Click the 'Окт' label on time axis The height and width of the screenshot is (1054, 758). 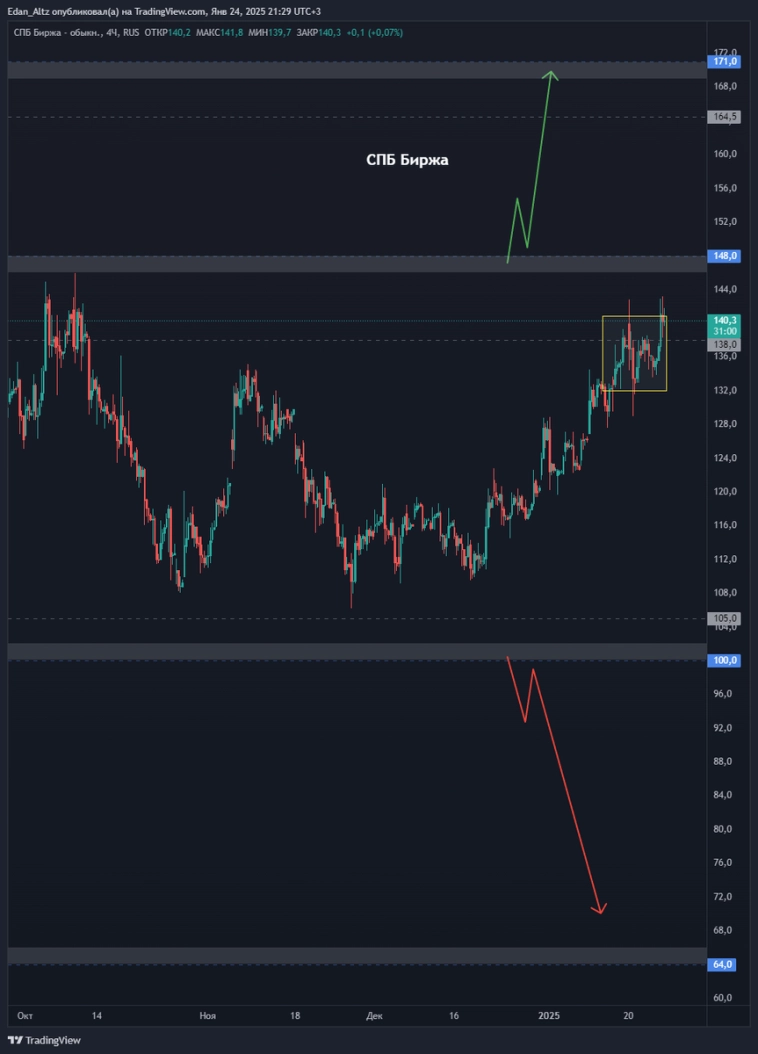click(x=25, y=1016)
